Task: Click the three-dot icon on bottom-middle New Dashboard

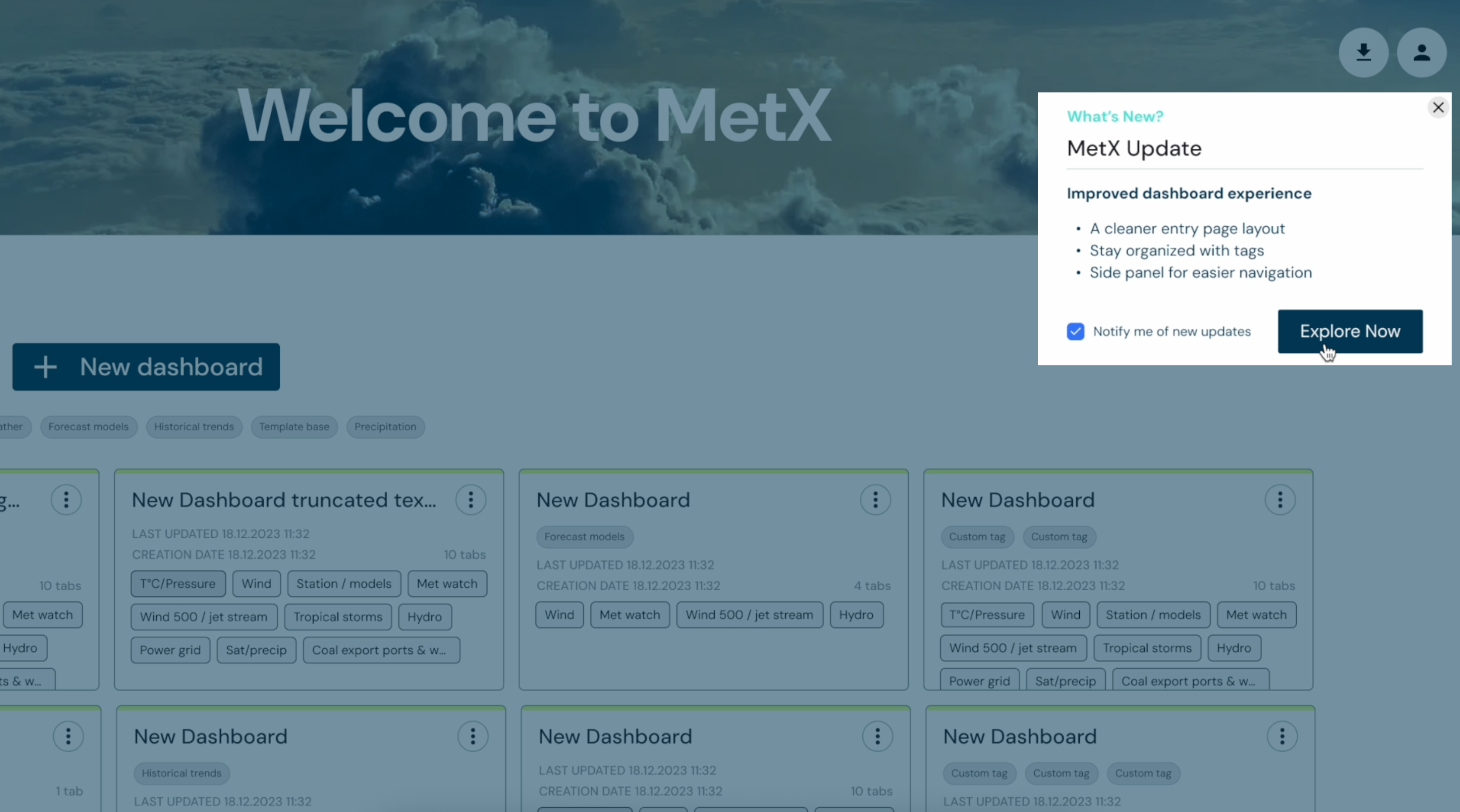Action: point(878,736)
